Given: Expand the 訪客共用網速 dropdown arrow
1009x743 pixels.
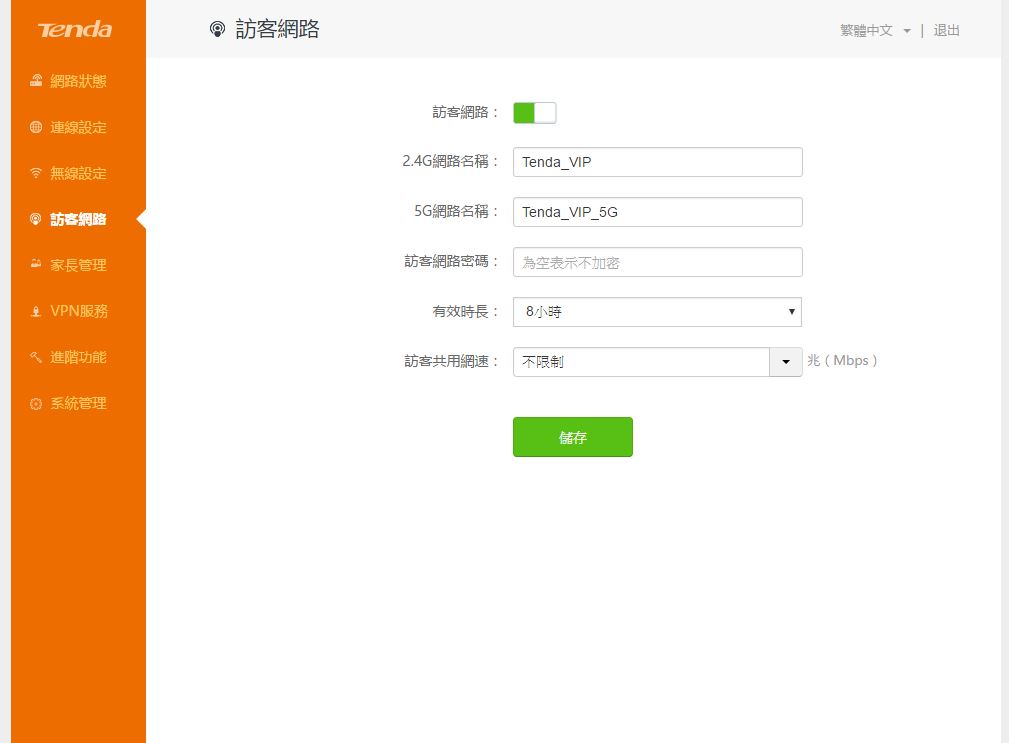Looking at the screenshot, I should [786, 362].
